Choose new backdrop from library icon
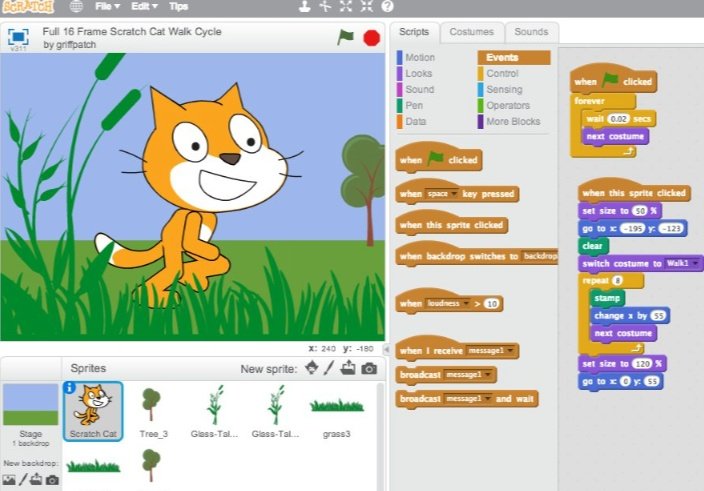This screenshot has width=704, height=491. click(x=9, y=480)
